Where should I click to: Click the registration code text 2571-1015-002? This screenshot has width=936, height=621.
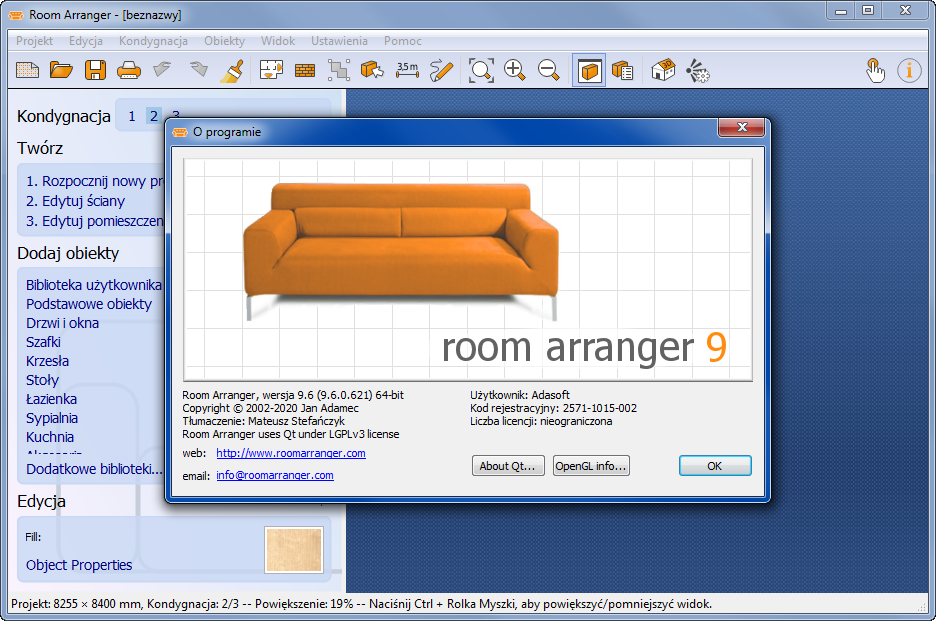click(599, 408)
